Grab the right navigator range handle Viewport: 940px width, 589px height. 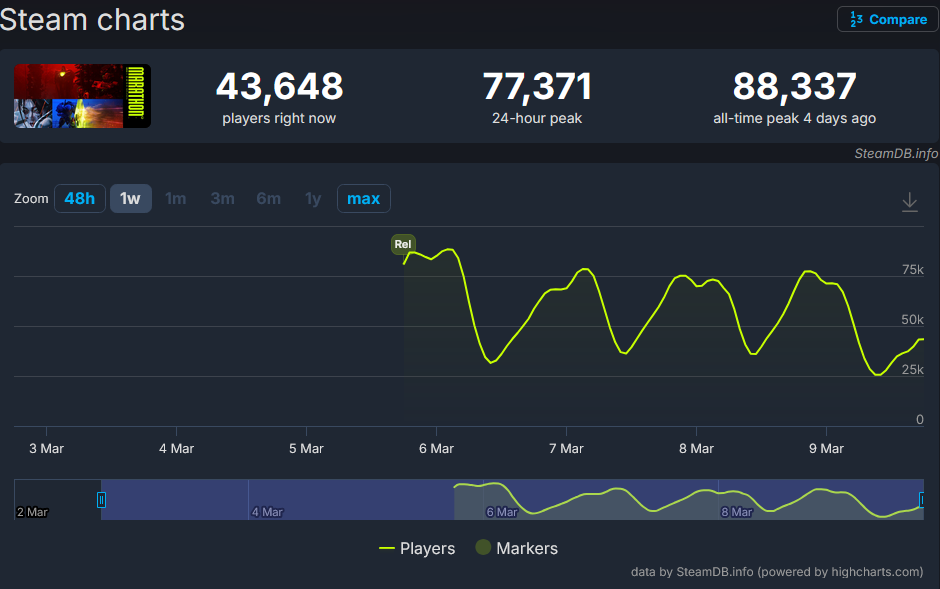[923, 500]
